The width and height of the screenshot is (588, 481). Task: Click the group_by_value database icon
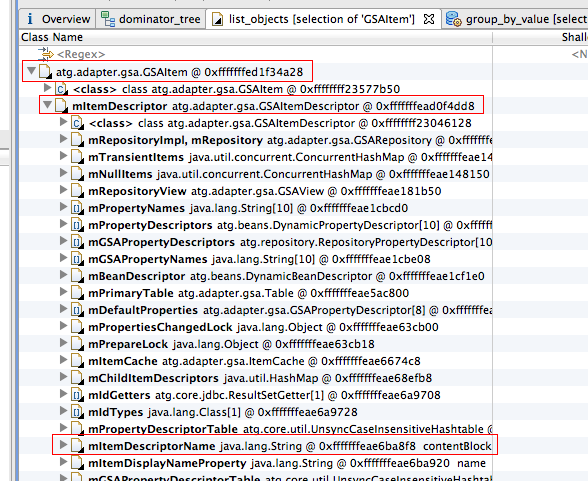coord(453,19)
